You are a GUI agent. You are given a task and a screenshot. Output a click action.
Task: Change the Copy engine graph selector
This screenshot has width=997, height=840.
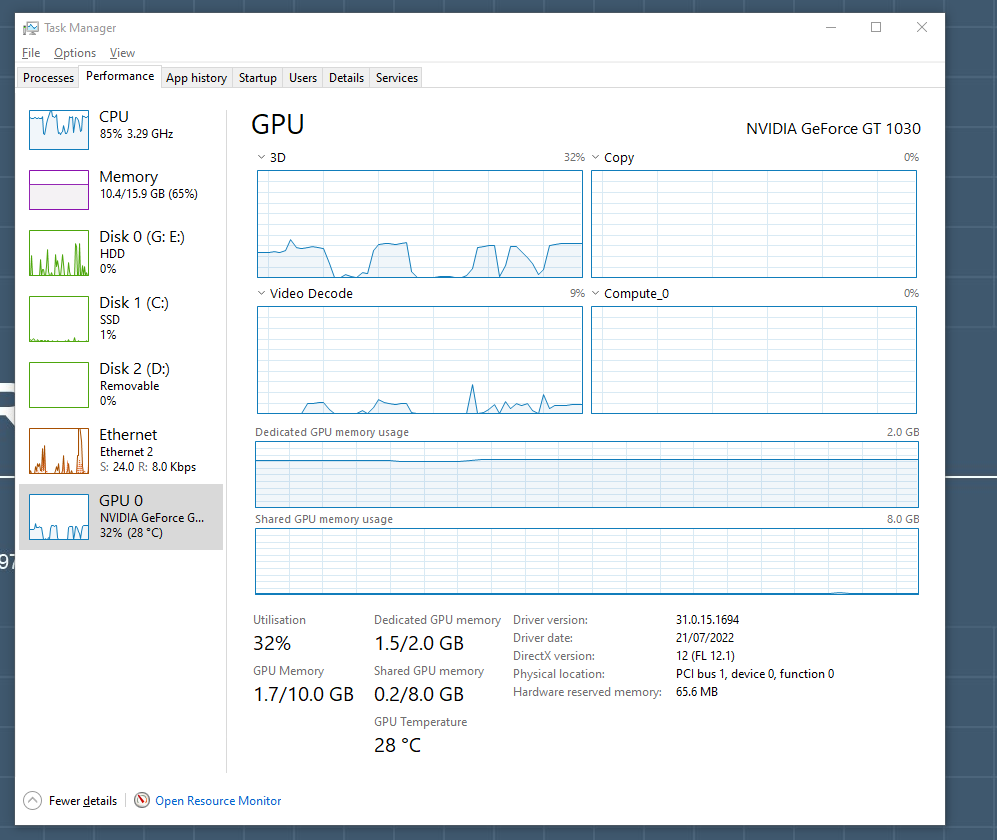coord(595,157)
